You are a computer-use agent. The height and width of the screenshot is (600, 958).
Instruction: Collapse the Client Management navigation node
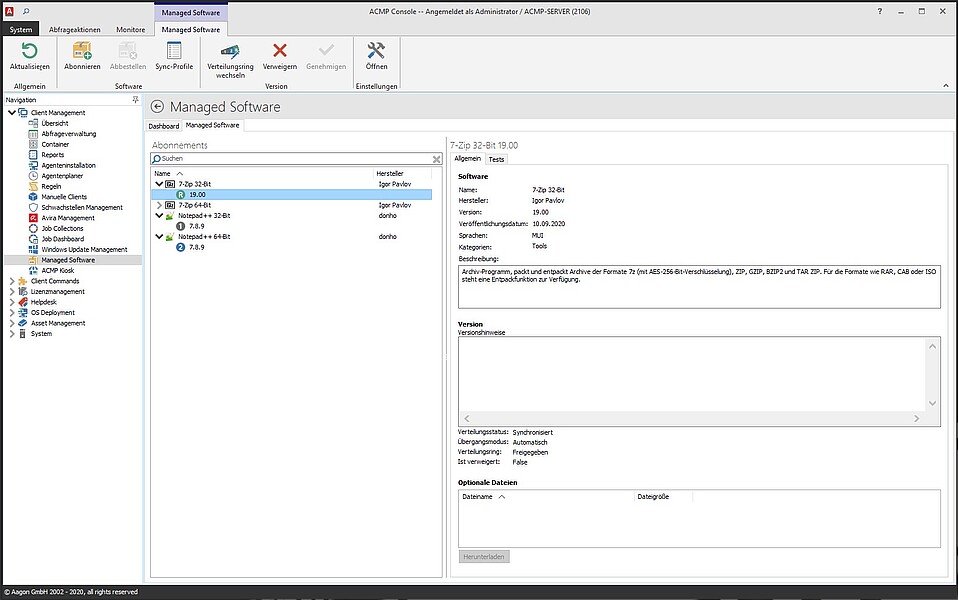[12, 113]
